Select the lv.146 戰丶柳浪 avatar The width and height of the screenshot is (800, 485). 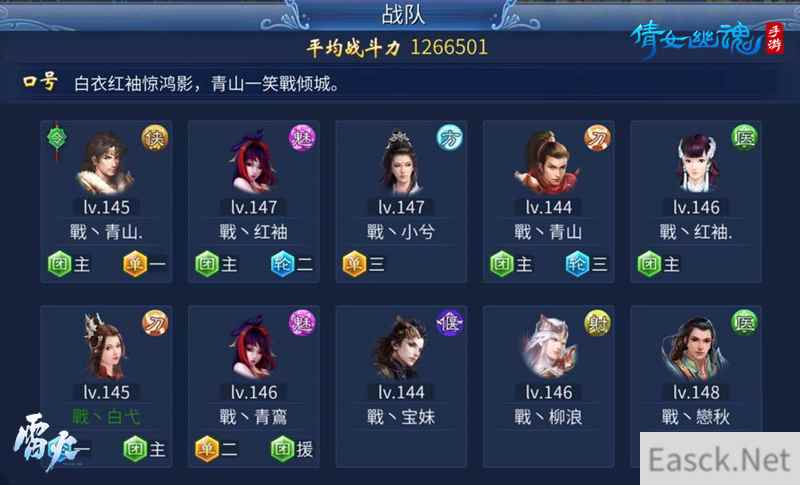pos(549,347)
